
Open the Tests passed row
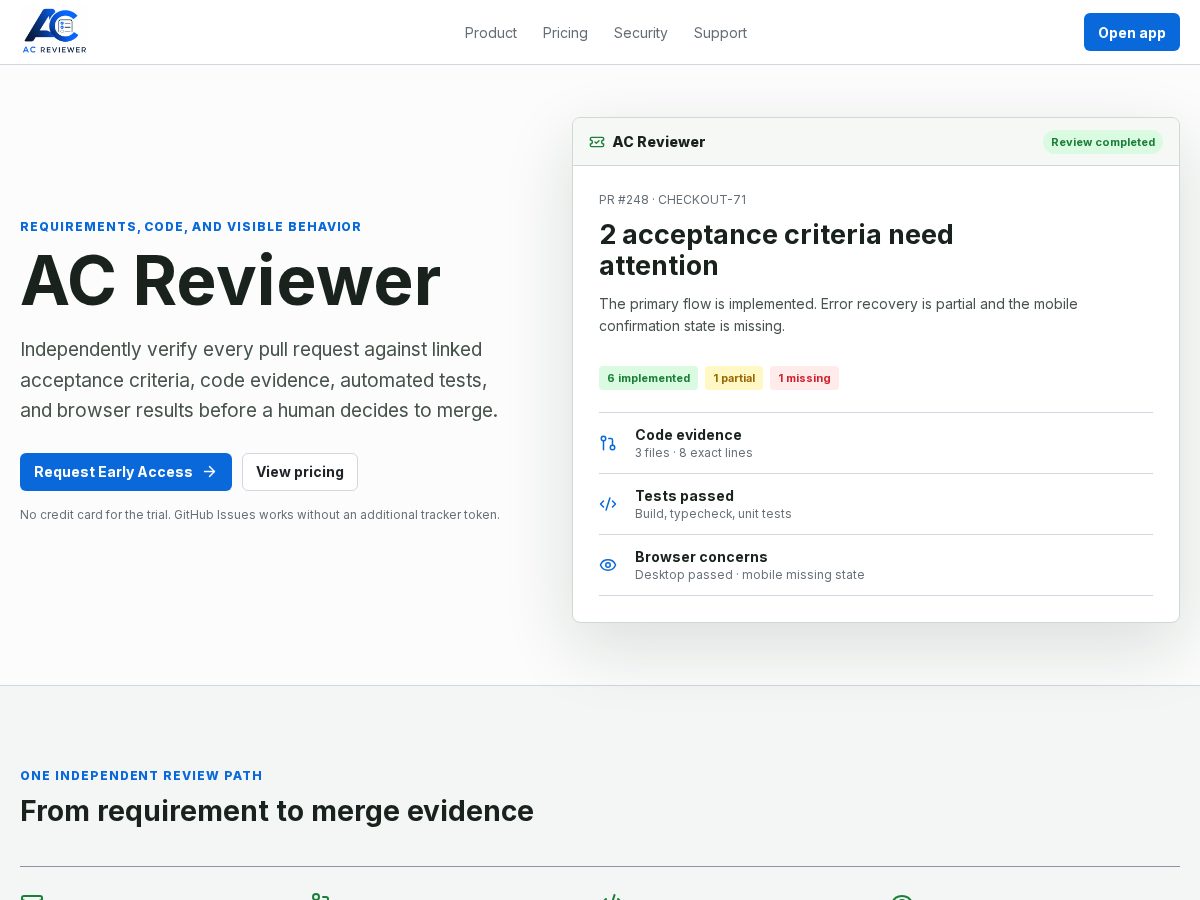click(876, 504)
